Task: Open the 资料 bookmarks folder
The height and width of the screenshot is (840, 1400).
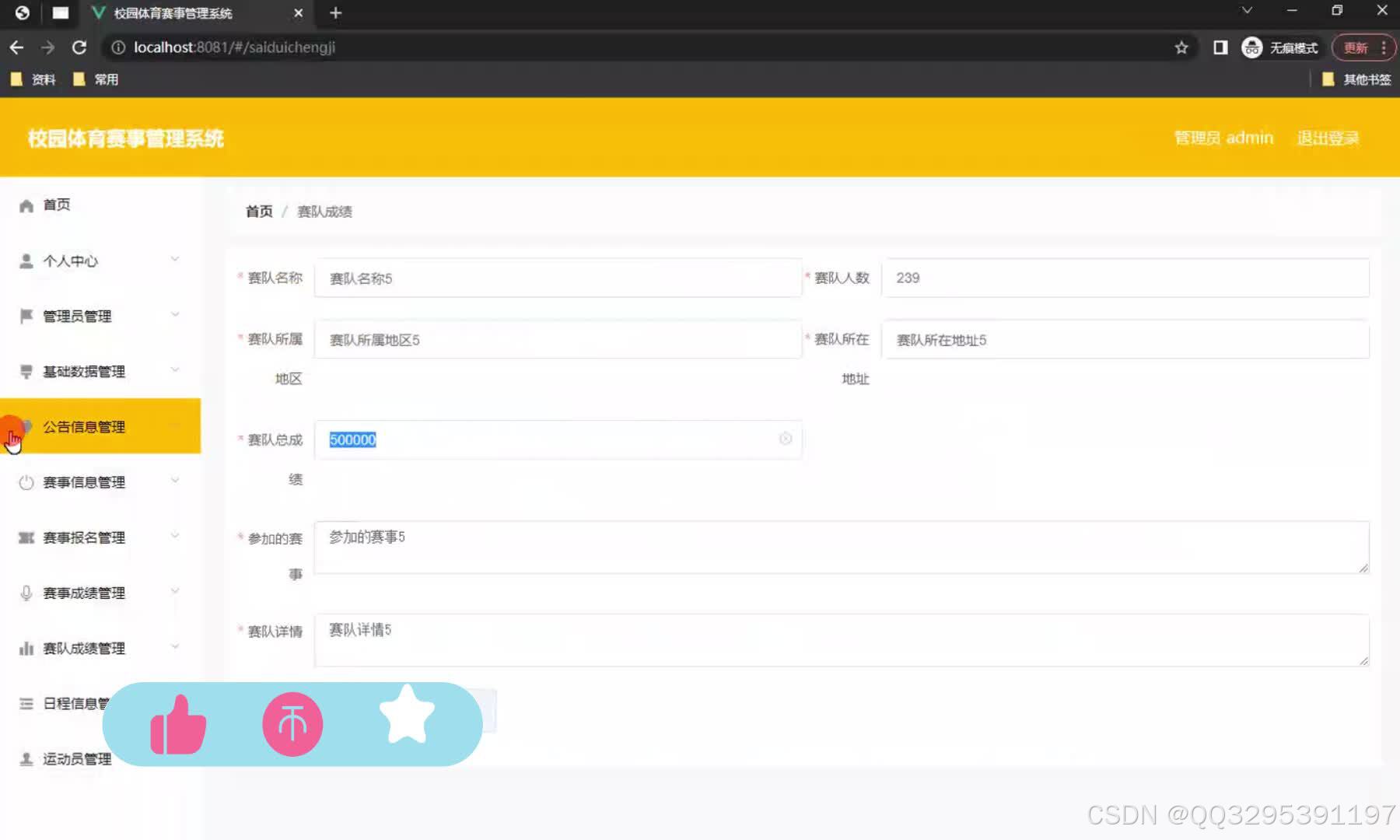Action: point(33,79)
